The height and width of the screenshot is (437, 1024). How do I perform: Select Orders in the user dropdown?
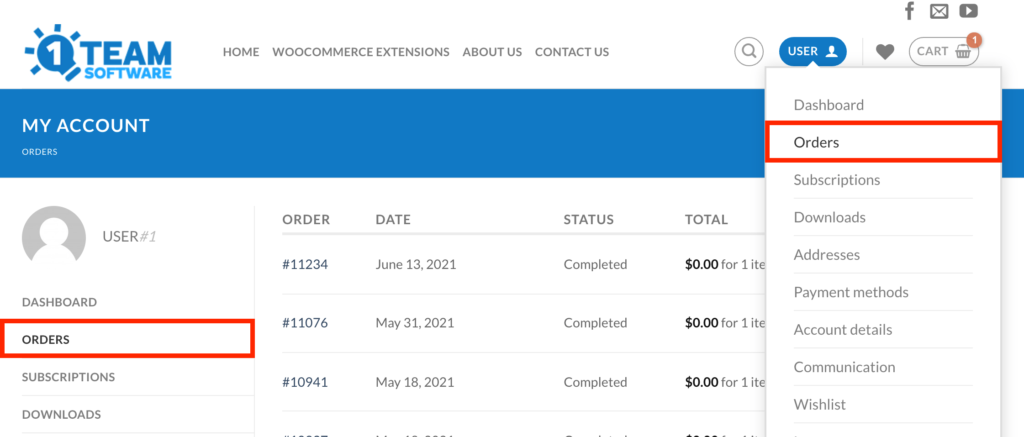[x=817, y=142]
